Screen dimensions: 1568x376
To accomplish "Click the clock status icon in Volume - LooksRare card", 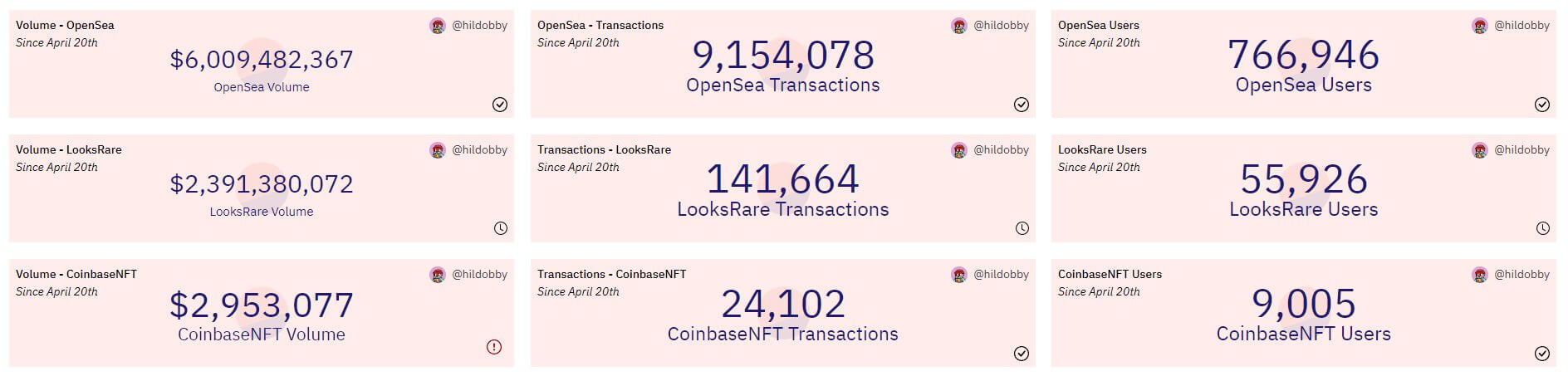I will click(x=501, y=228).
